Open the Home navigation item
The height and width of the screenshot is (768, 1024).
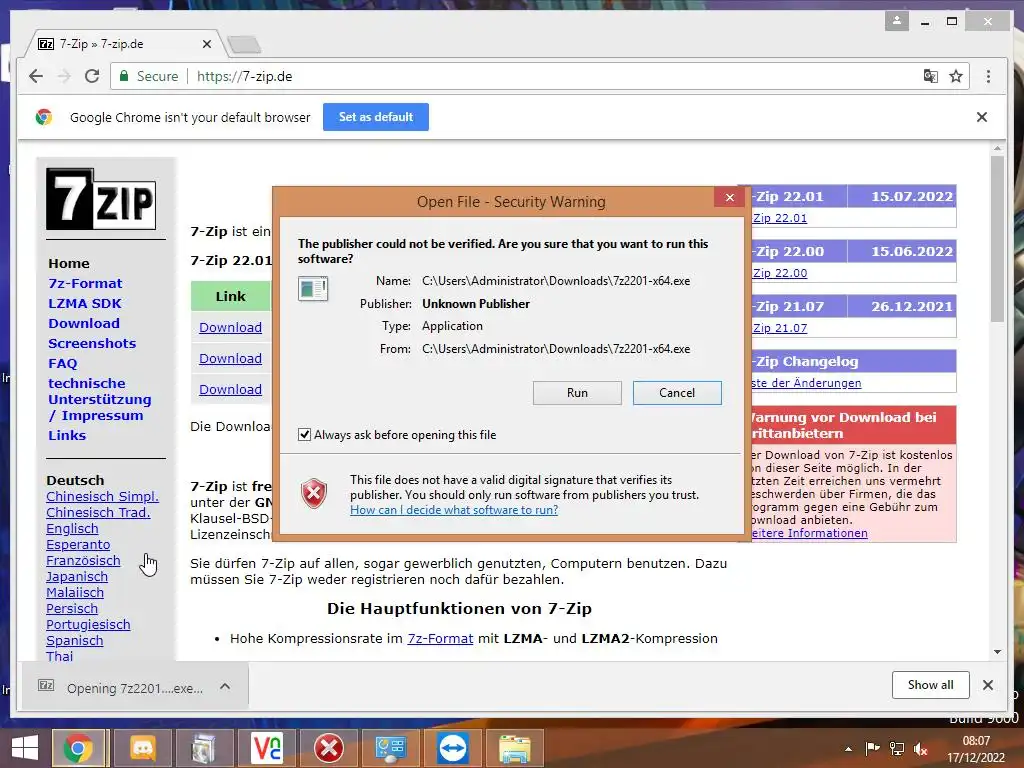click(69, 263)
